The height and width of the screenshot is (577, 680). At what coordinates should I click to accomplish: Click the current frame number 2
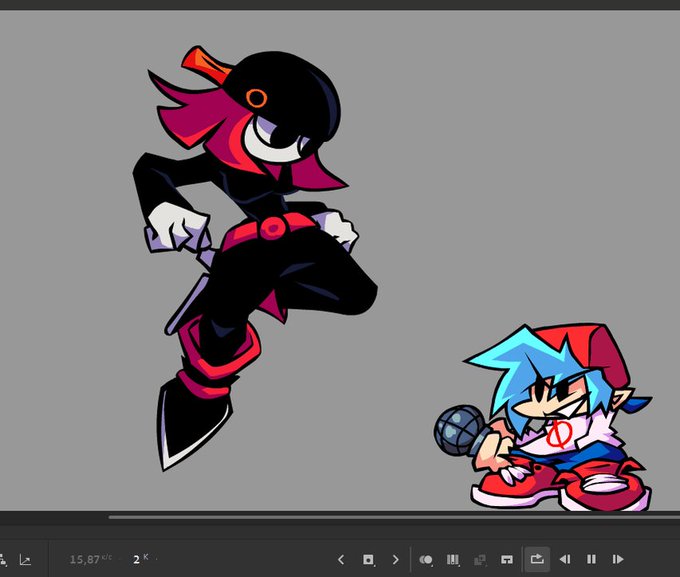136,560
